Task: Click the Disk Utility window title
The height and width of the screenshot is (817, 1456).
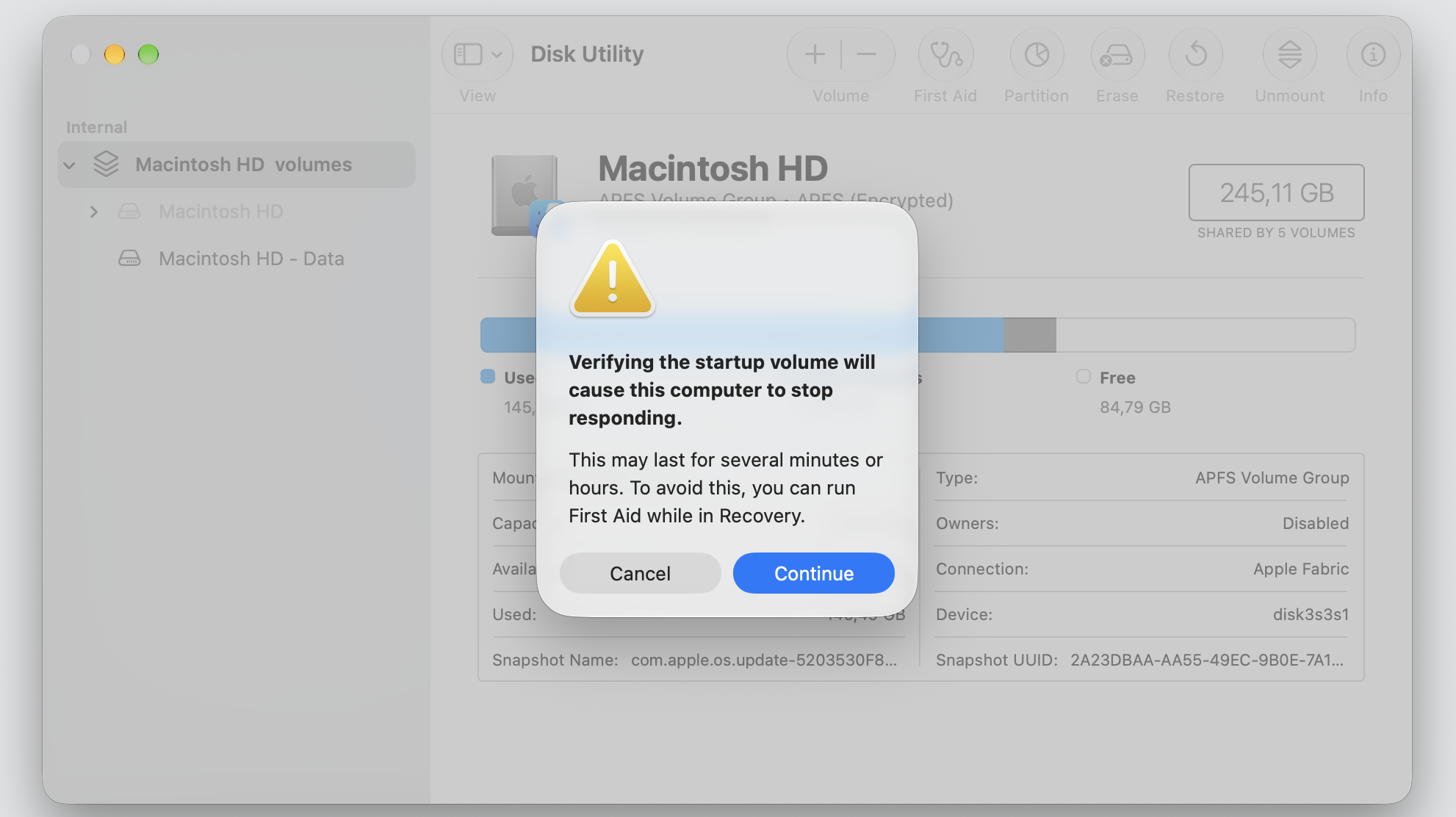Action: (587, 54)
